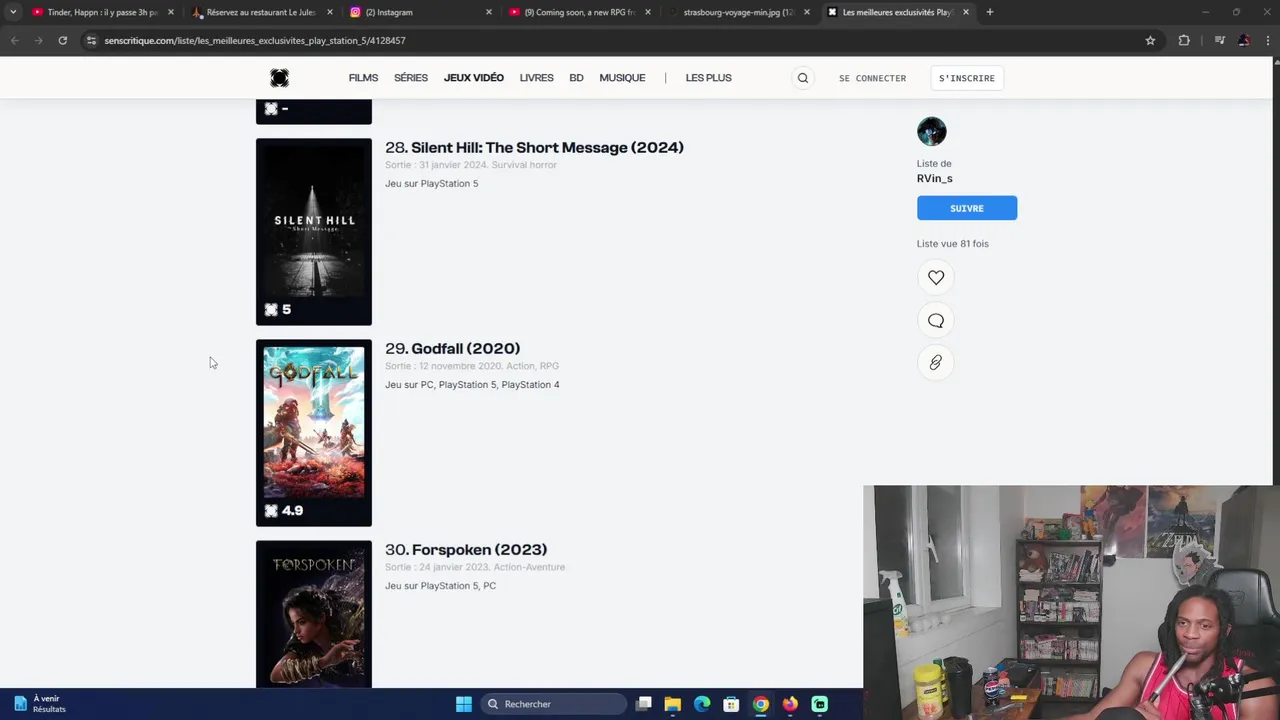Open the À venir Résultats widget
The width and height of the screenshot is (1280, 720).
pyautogui.click(x=40, y=704)
